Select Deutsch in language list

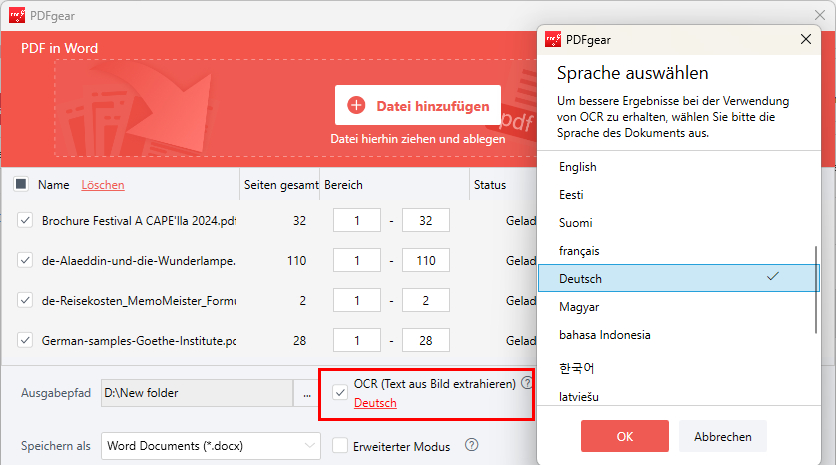tap(678, 278)
